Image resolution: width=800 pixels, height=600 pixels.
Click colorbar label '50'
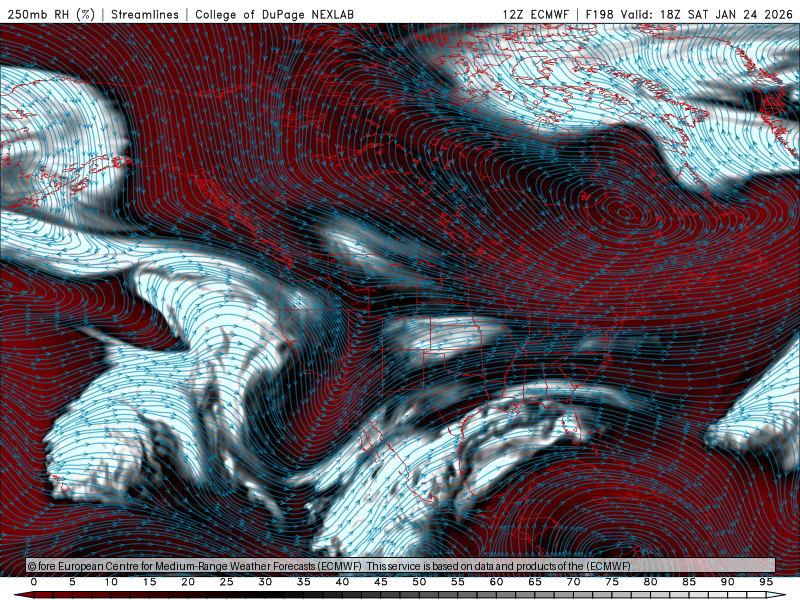point(419,582)
